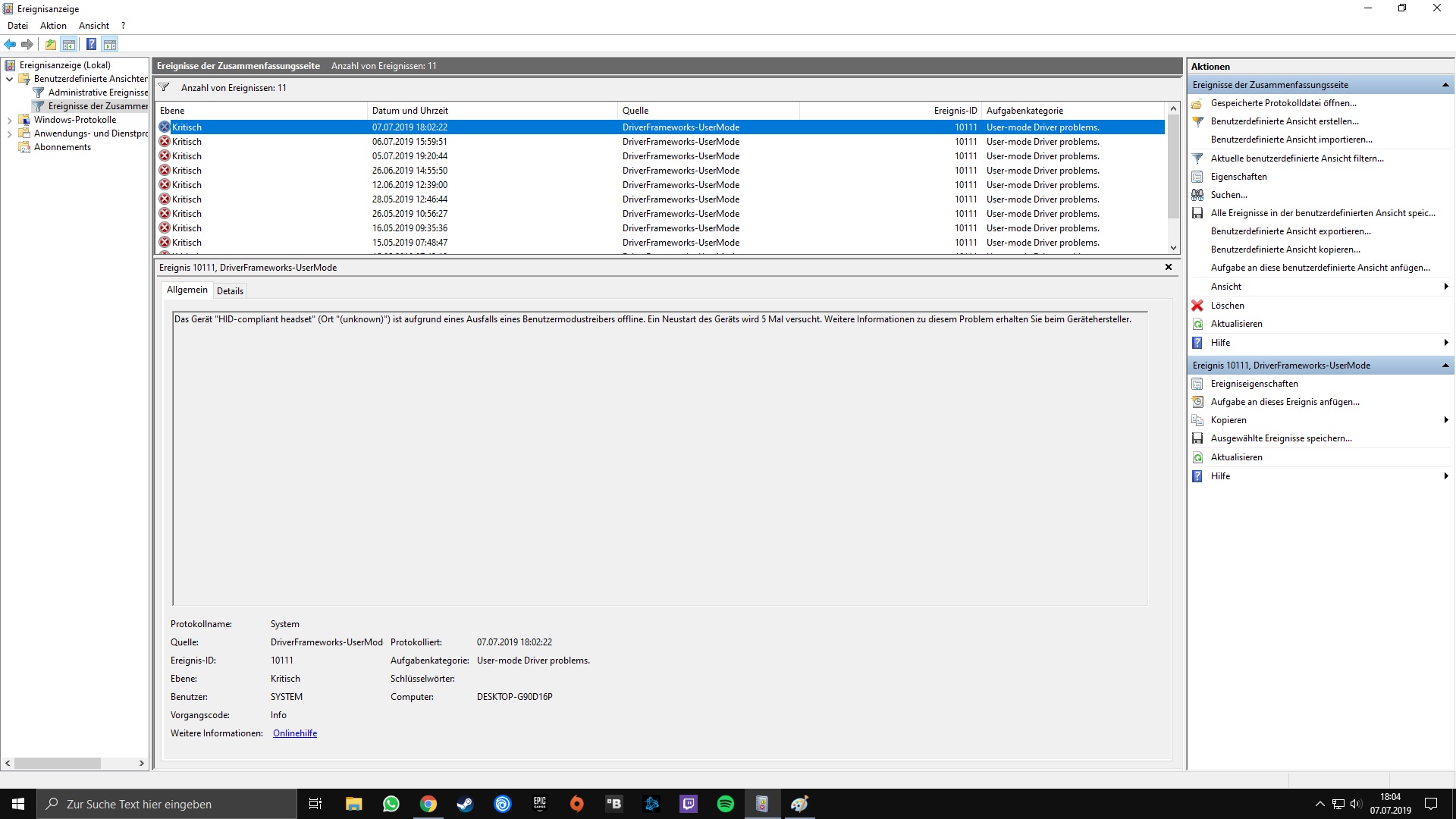Click Aktuelle benutzerdefinierte Ansicht filtern funnel icon

tap(1197, 158)
